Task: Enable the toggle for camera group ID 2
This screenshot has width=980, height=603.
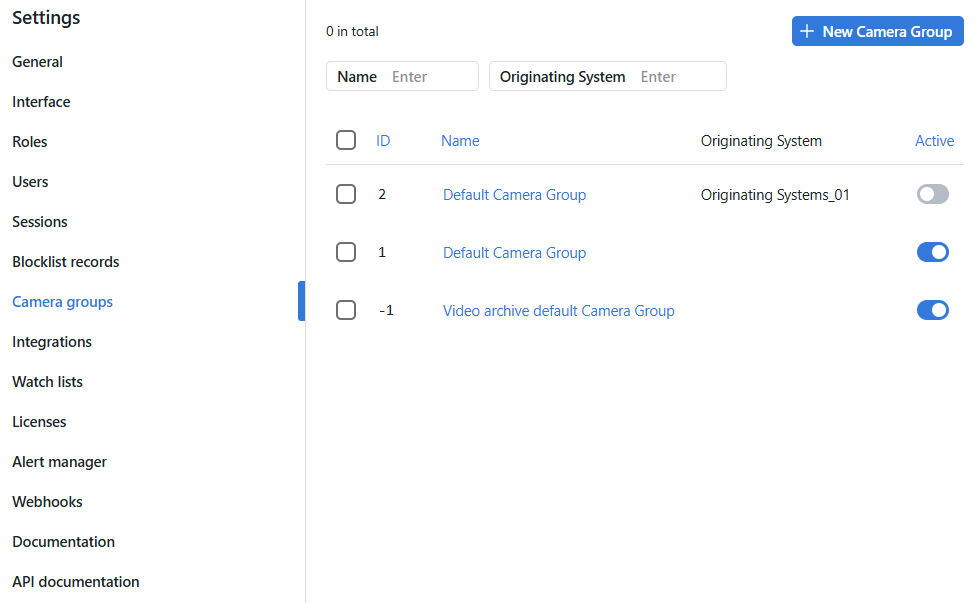Action: click(x=932, y=195)
